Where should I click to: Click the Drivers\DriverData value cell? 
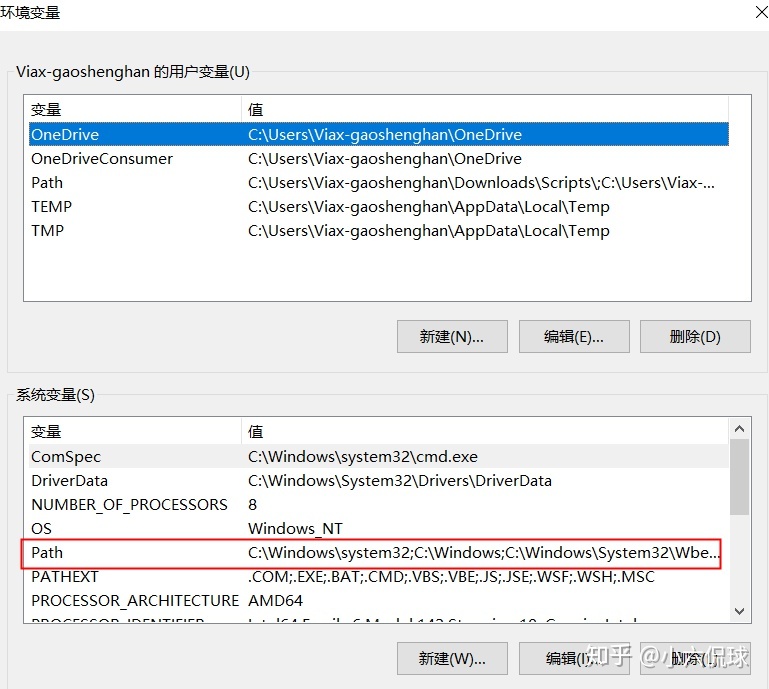[400, 481]
